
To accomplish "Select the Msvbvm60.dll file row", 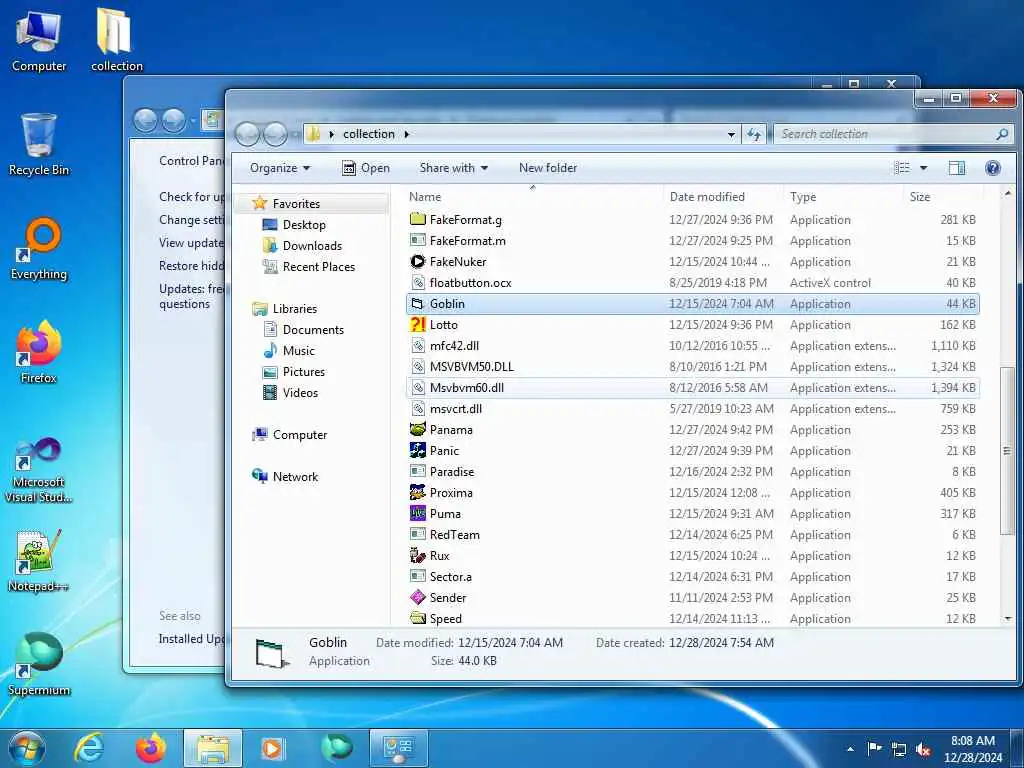I will point(692,388).
